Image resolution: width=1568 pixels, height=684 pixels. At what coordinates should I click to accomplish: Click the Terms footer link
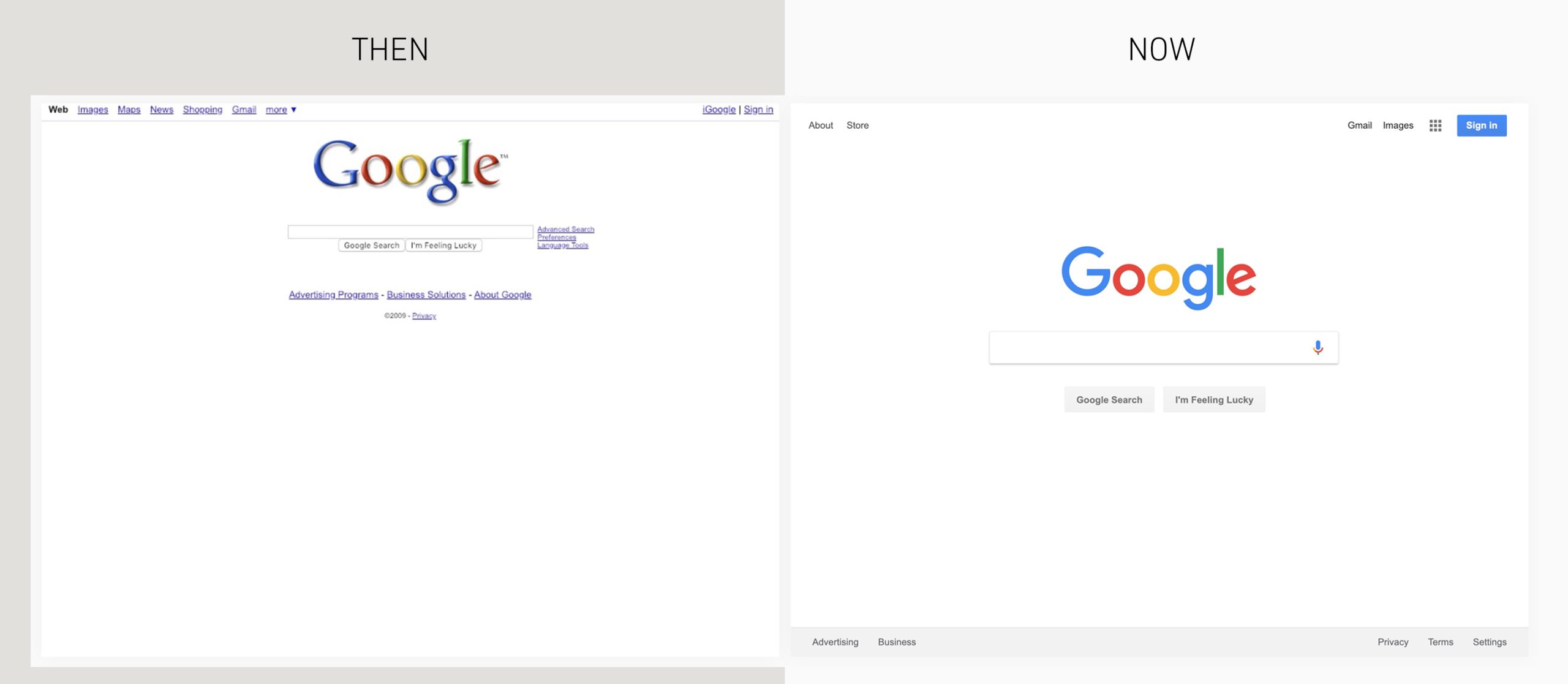(1440, 642)
